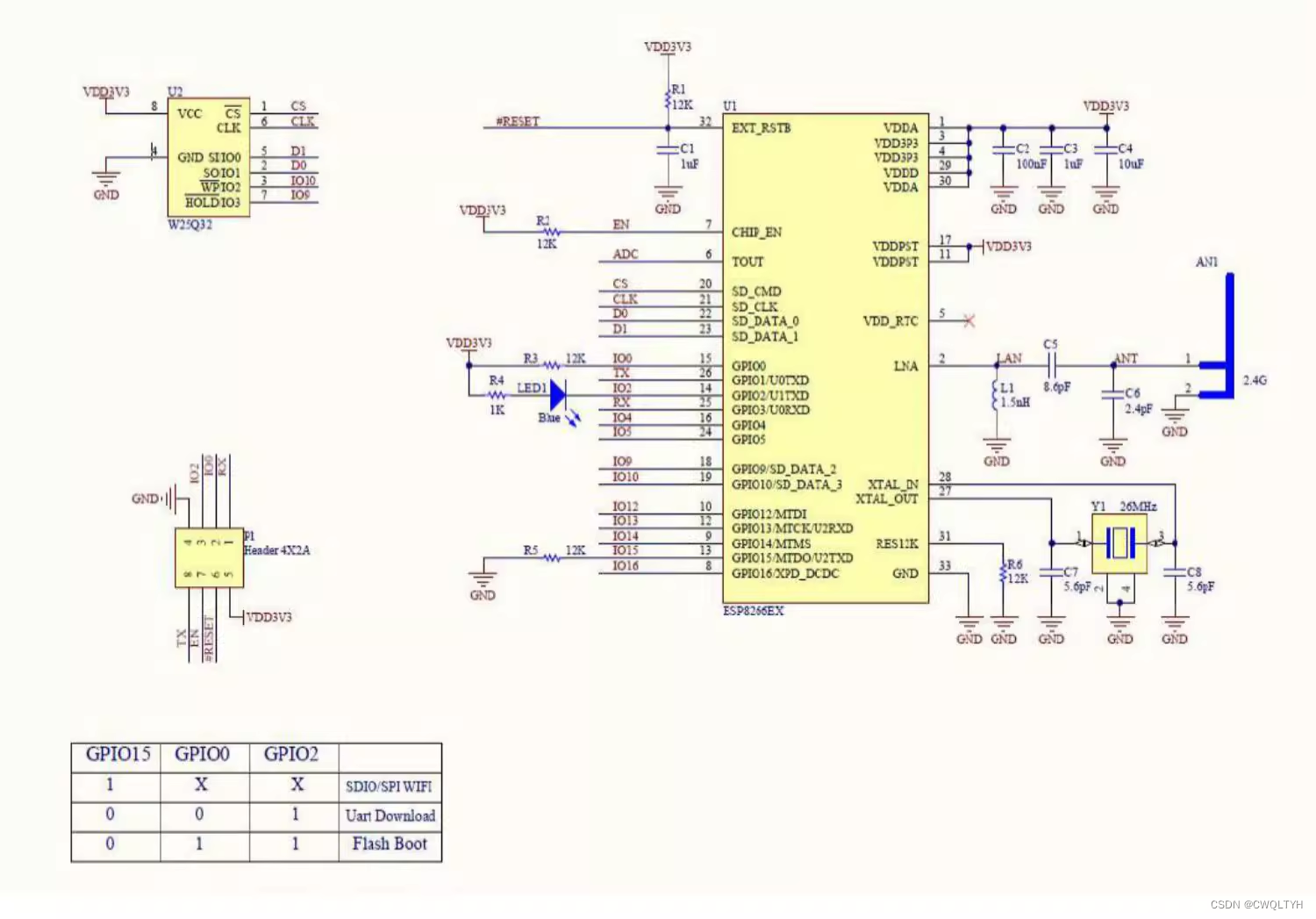Image resolution: width=1316 pixels, height=919 pixels.
Task: Click the SD_CMD pin label
Action: tap(756, 291)
